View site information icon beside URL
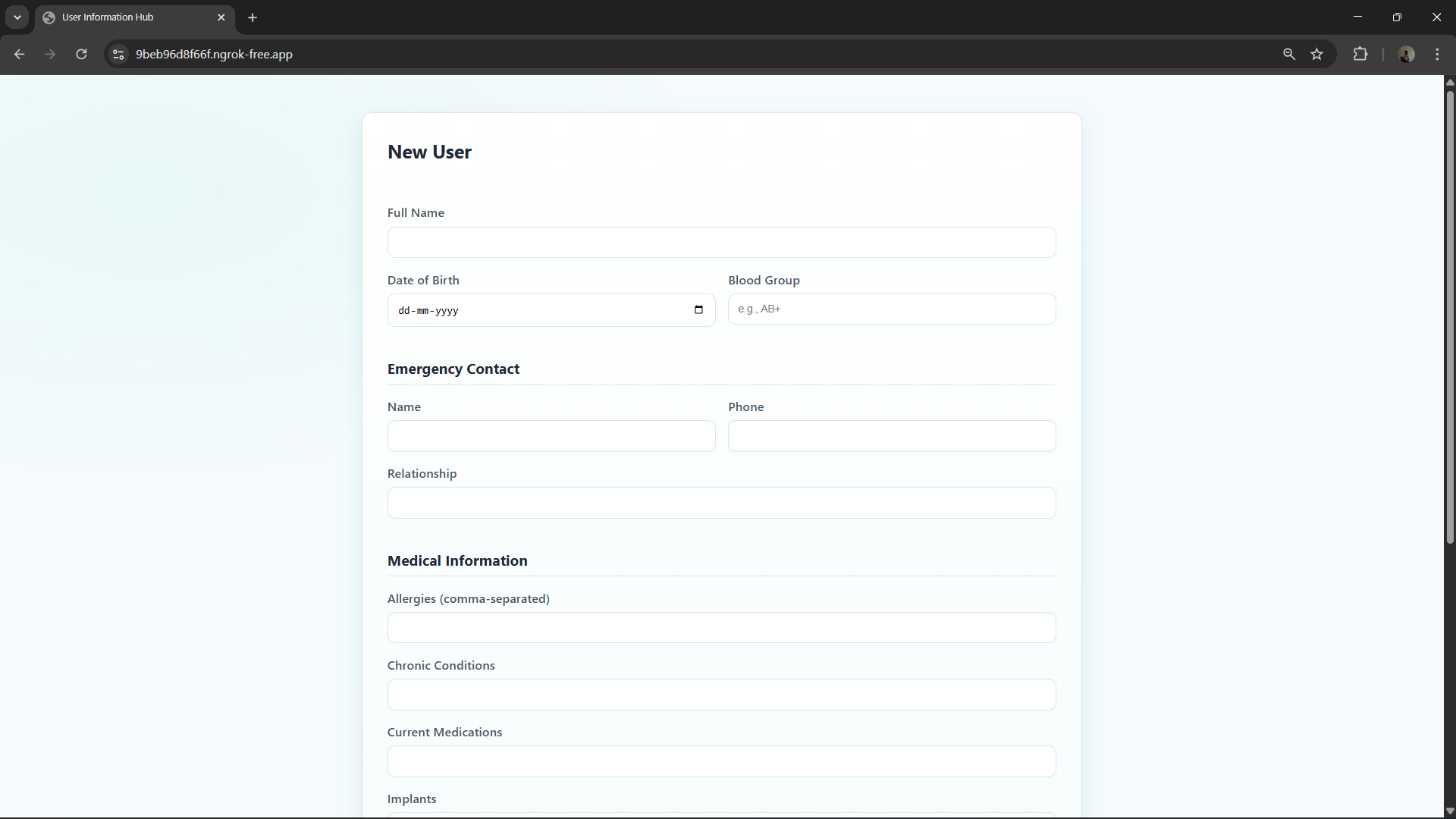 coord(118,54)
